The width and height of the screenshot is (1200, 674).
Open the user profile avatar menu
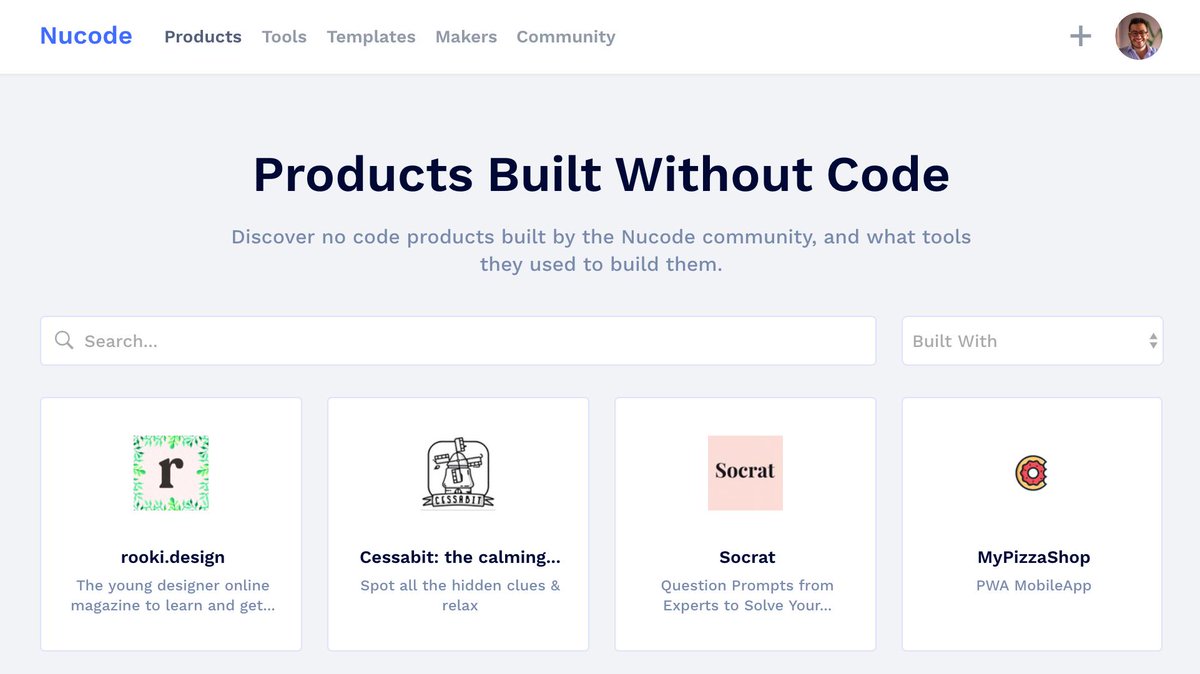tap(1139, 36)
